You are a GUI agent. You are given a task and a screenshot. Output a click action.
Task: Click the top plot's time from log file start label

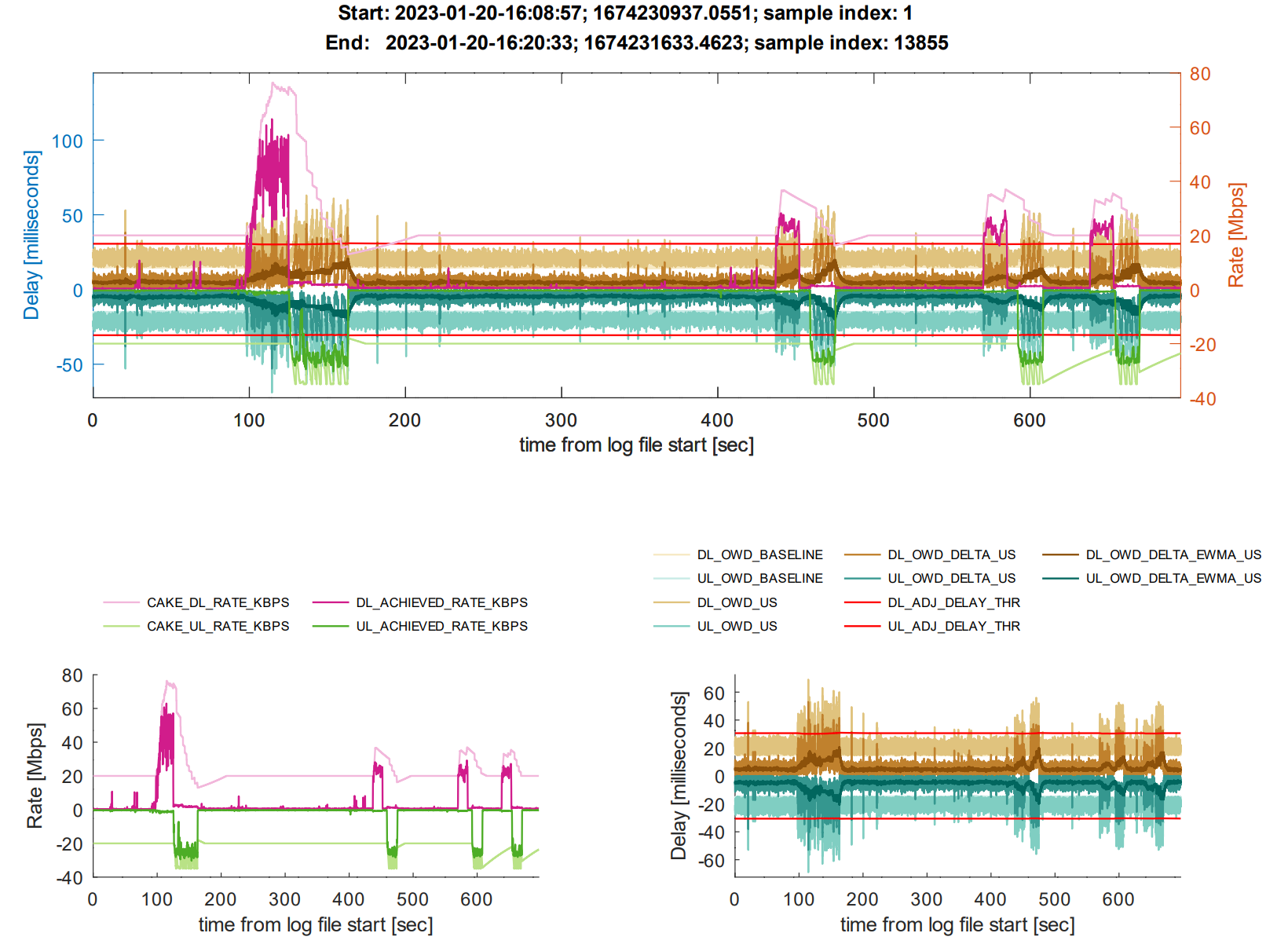pos(636,445)
